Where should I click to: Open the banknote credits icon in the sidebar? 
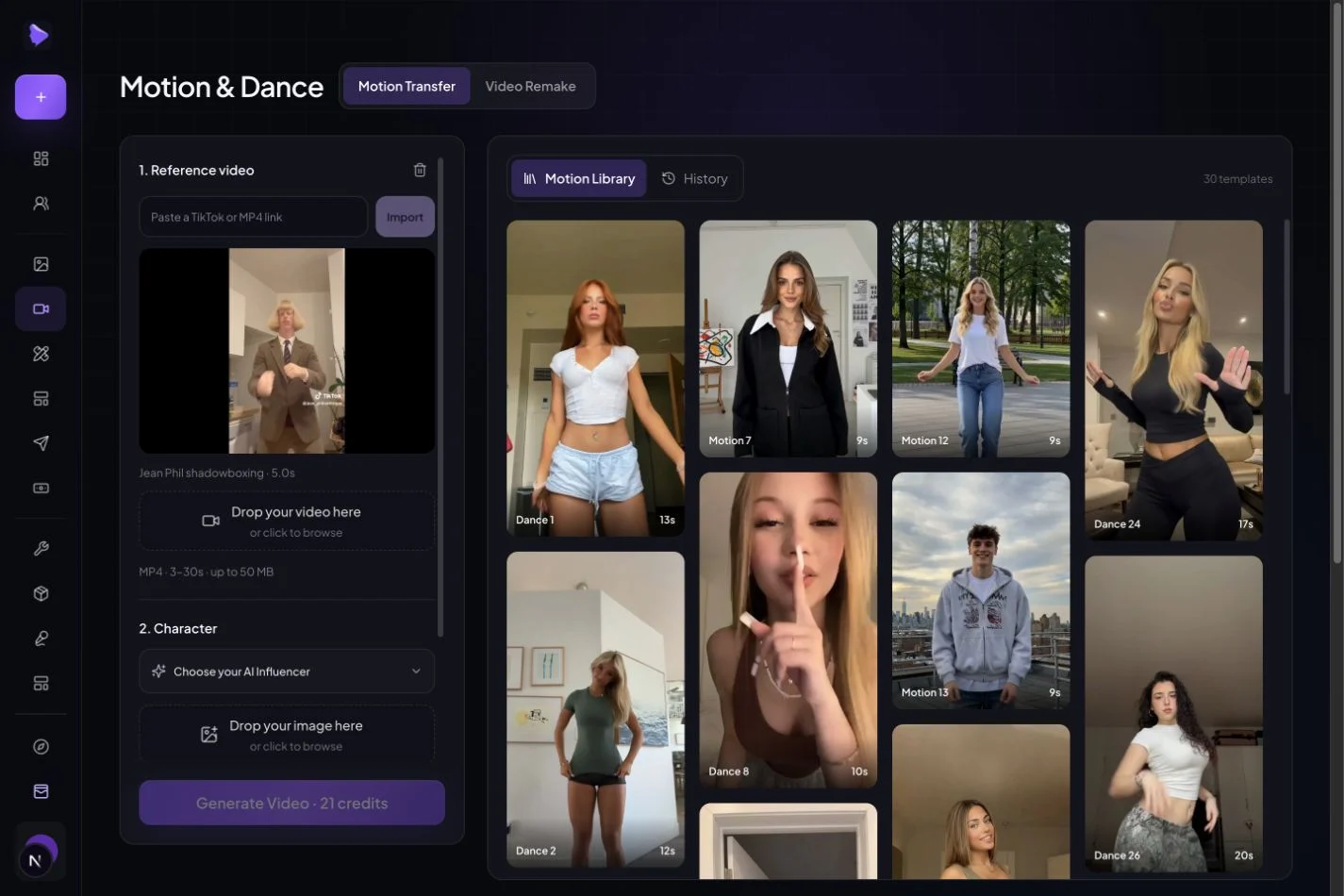pyautogui.click(x=41, y=489)
